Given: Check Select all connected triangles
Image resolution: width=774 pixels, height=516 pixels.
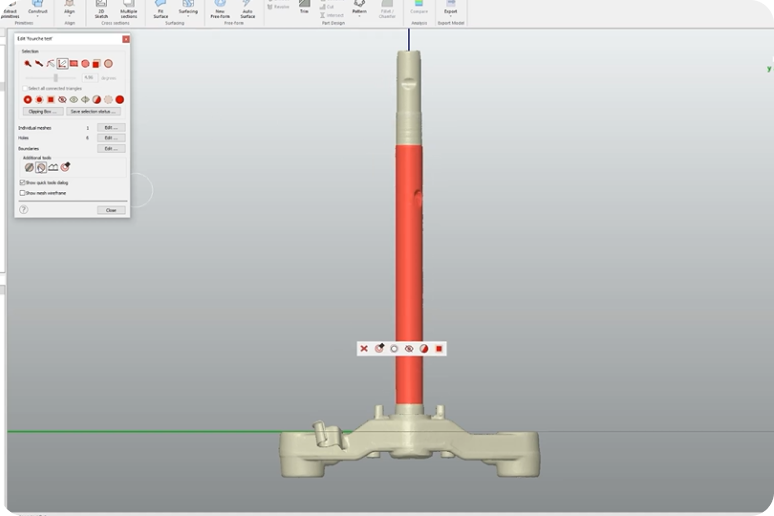Looking at the screenshot, I should (25, 88).
